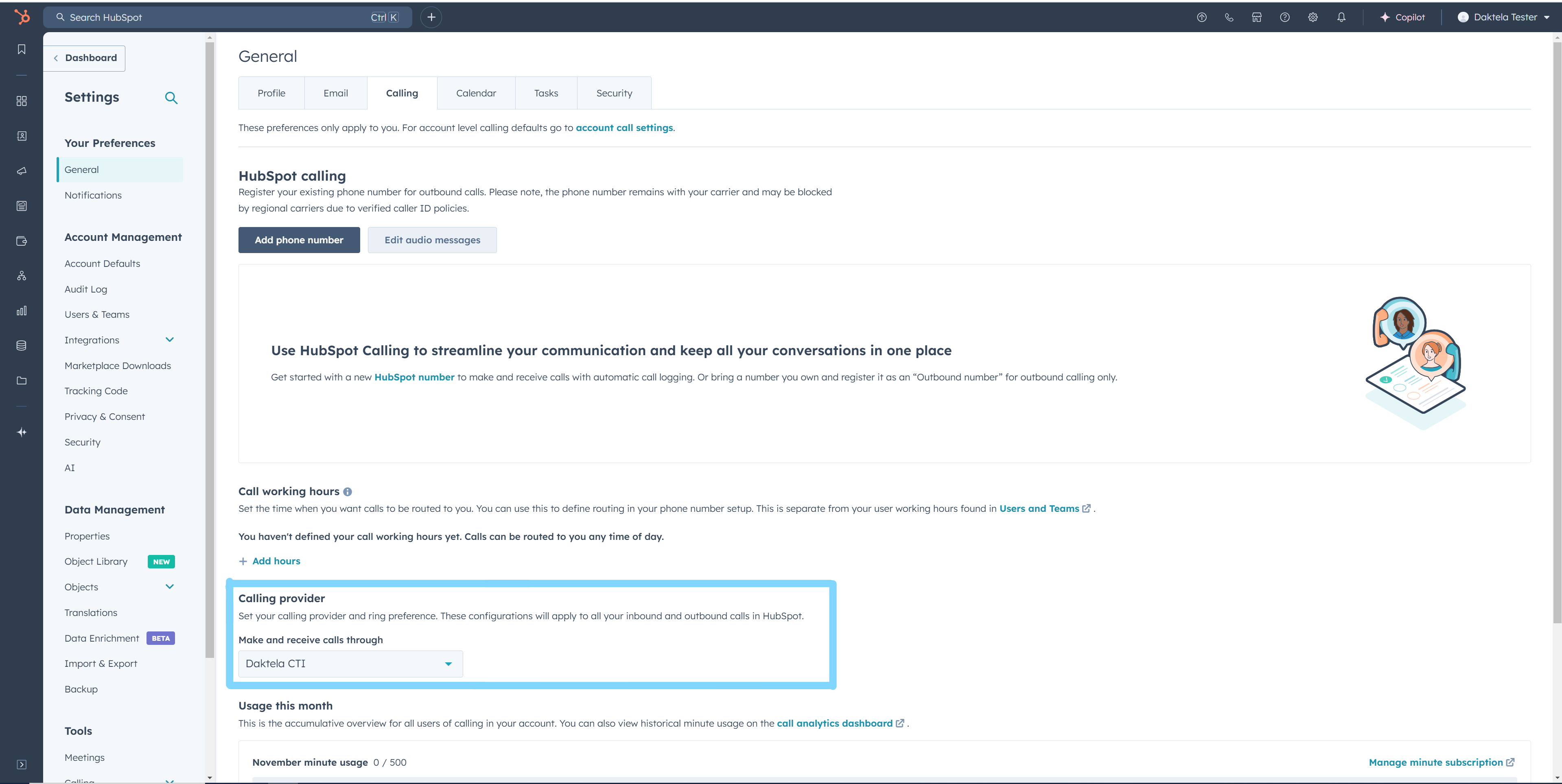Click the notifications bell icon

(x=1341, y=17)
